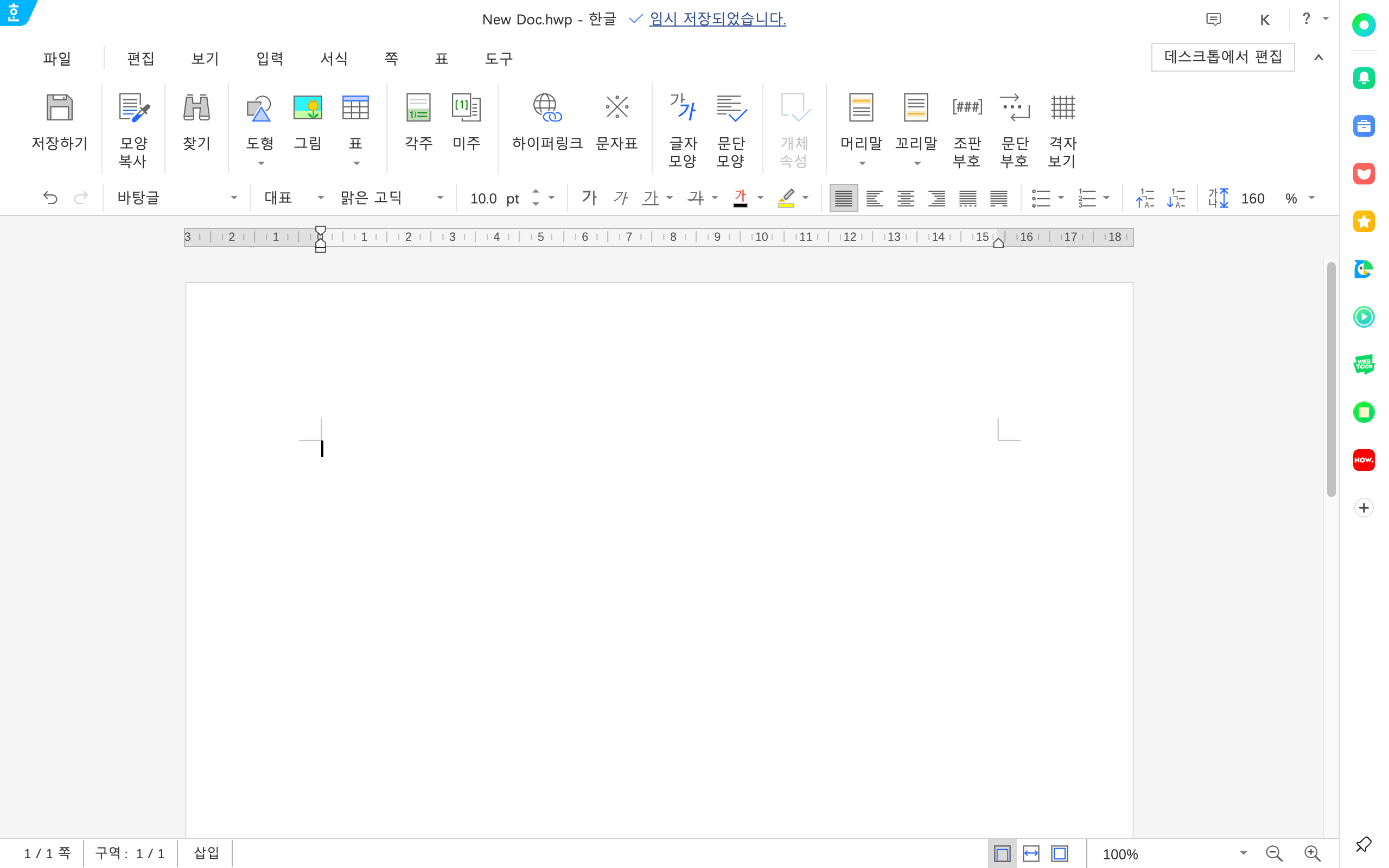Viewport: 1389px width, 868px height.
Task: Toggle bold text formatting (가)
Action: coord(589,198)
